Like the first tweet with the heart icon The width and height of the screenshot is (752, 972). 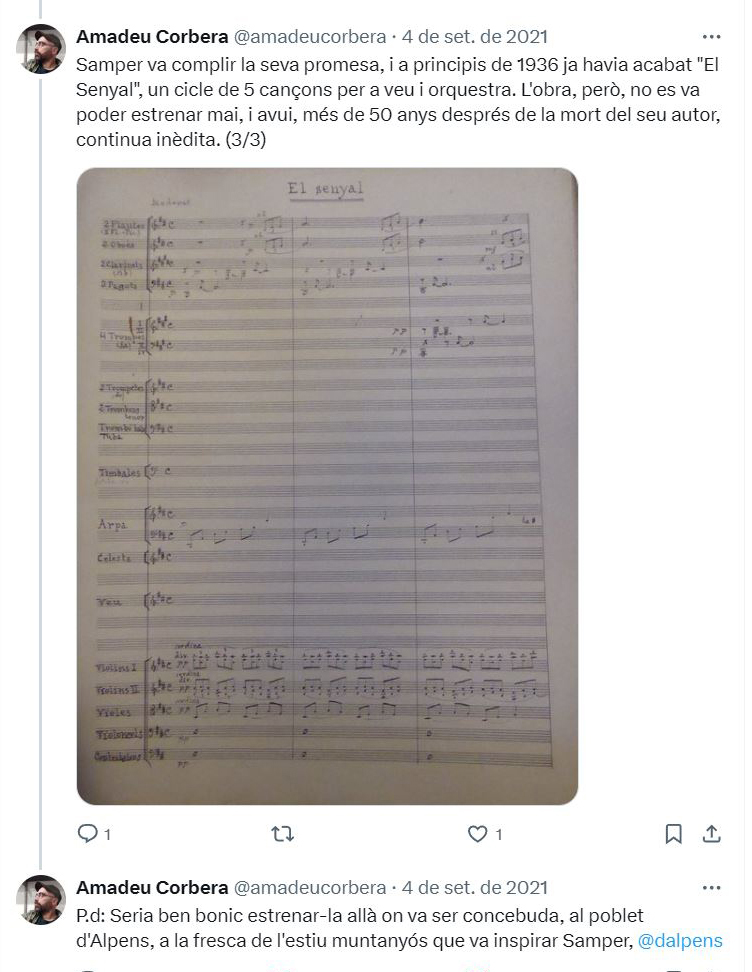pyautogui.click(x=477, y=834)
